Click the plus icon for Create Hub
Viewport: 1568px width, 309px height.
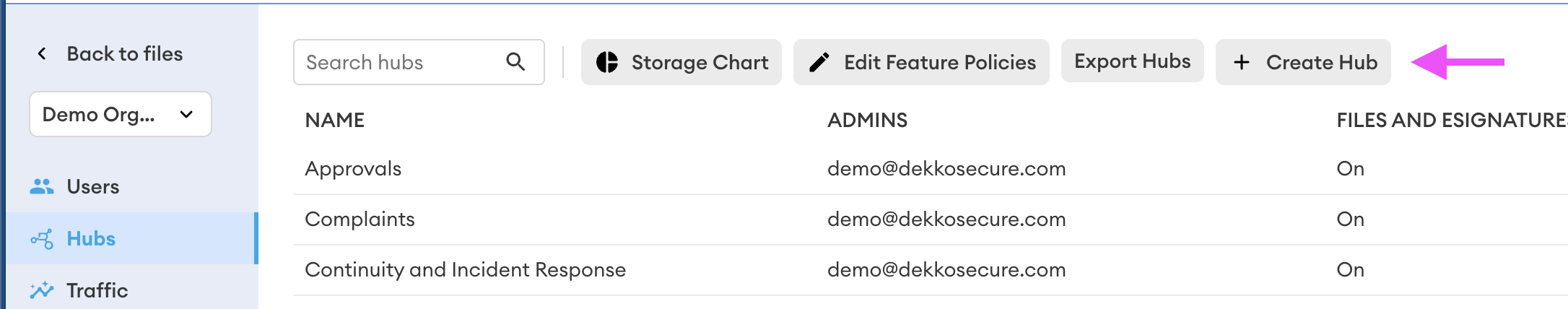[1241, 63]
